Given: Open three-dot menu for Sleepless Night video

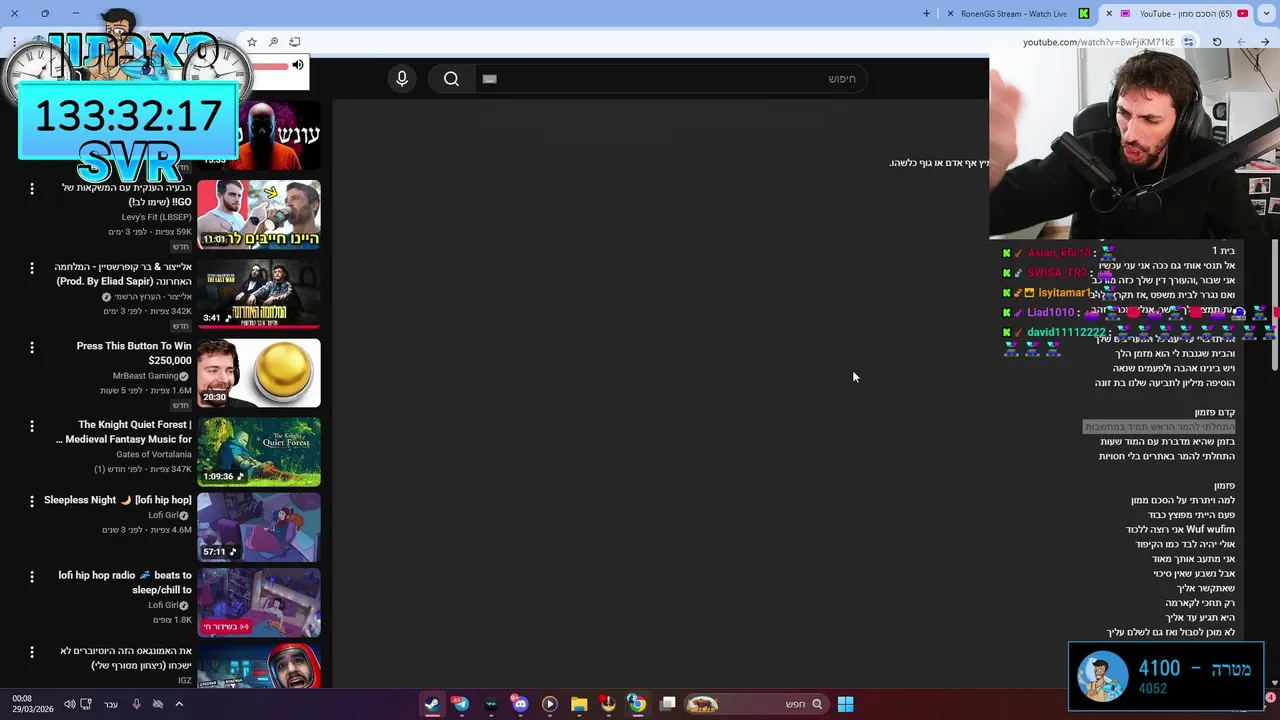Looking at the screenshot, I should pos(32,501).
